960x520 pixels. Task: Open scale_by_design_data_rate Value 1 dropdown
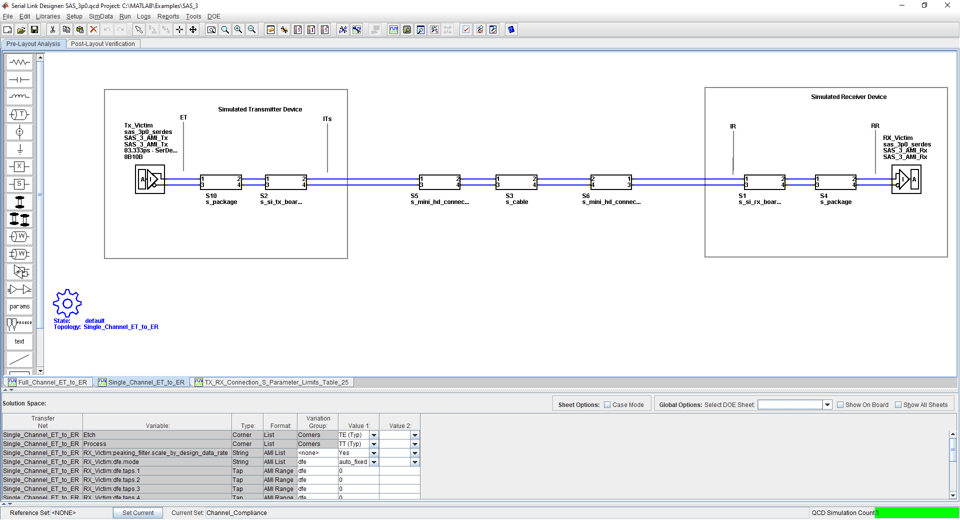point(373,453)
